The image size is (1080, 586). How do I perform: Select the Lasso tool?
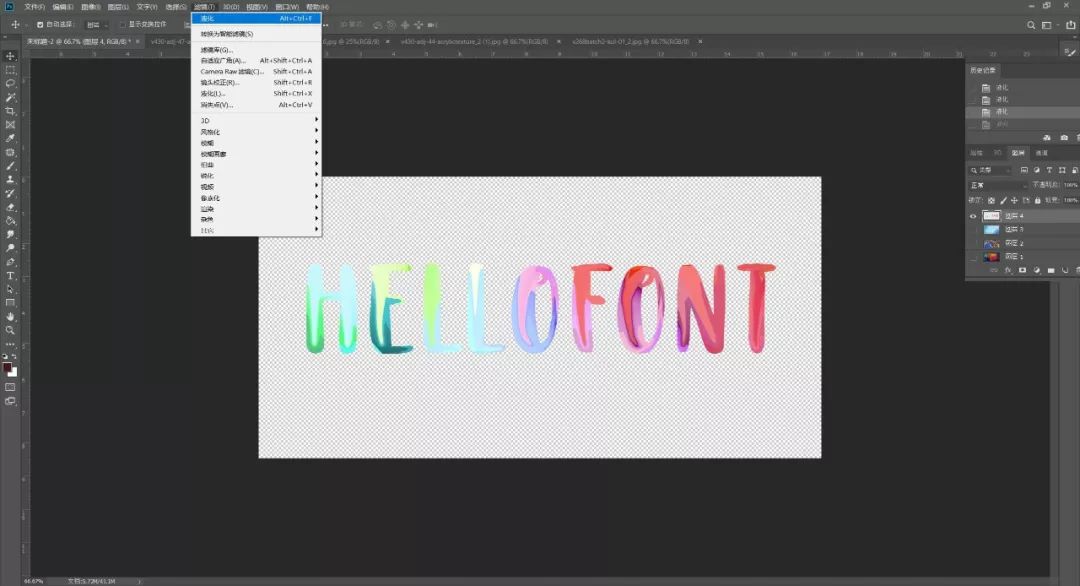[x=11, y=84]
